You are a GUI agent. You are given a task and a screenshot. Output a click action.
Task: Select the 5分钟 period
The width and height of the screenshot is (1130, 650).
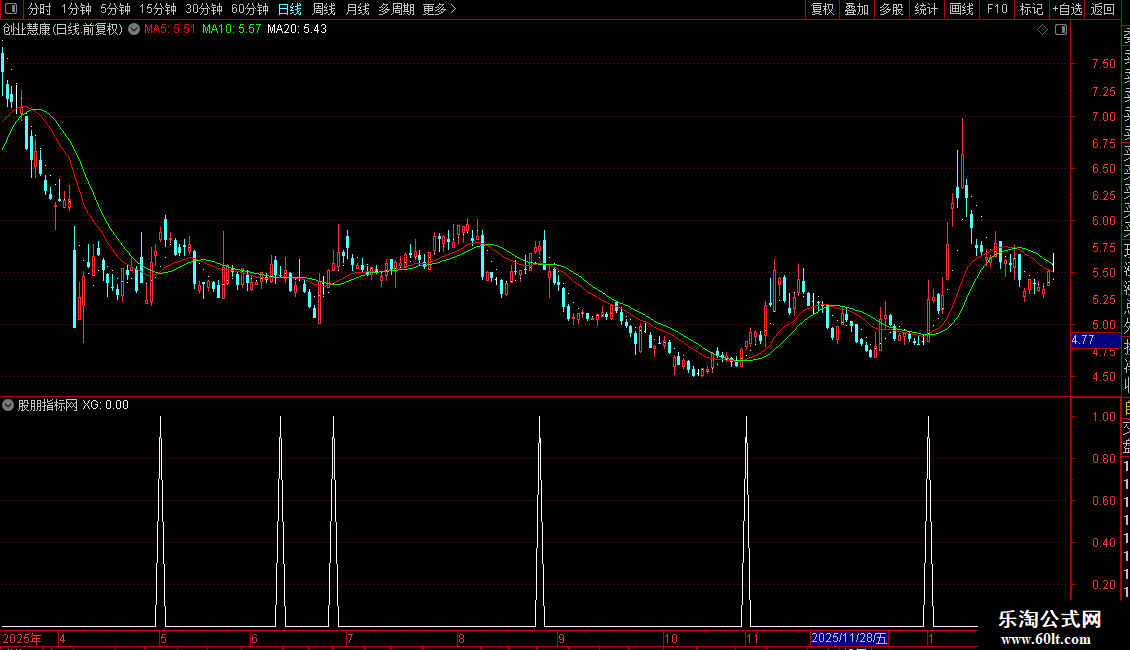pos(115,9)
